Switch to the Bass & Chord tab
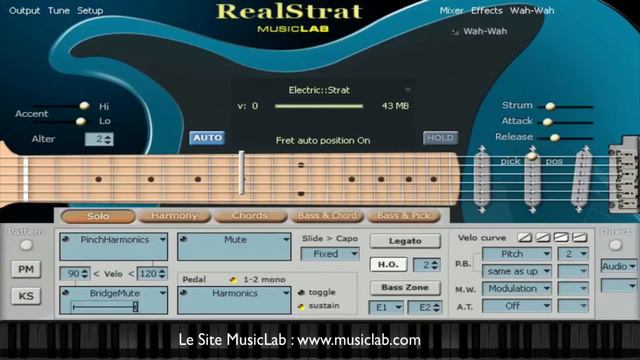 pos(327,216)
